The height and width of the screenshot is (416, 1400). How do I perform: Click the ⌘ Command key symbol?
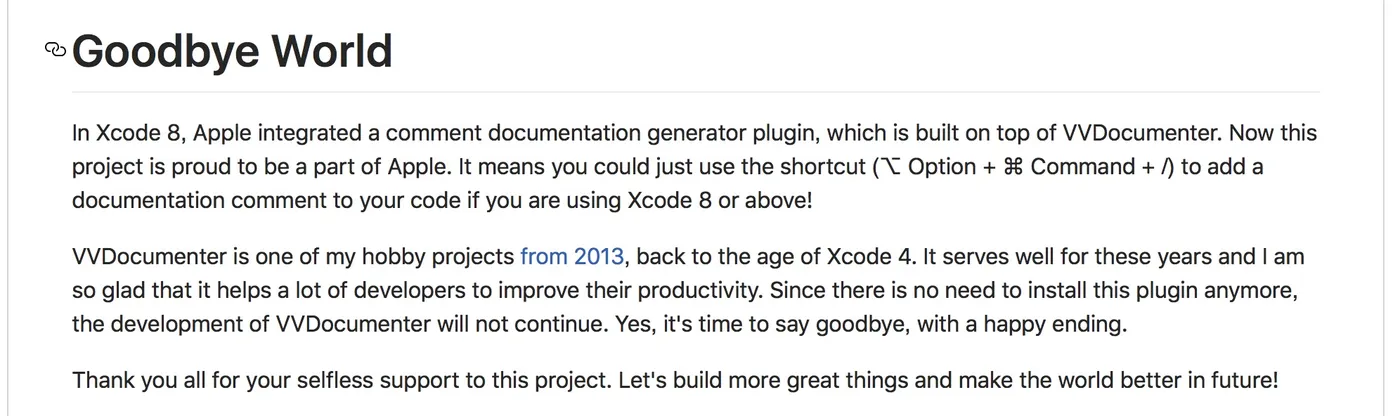point(1012,166)
